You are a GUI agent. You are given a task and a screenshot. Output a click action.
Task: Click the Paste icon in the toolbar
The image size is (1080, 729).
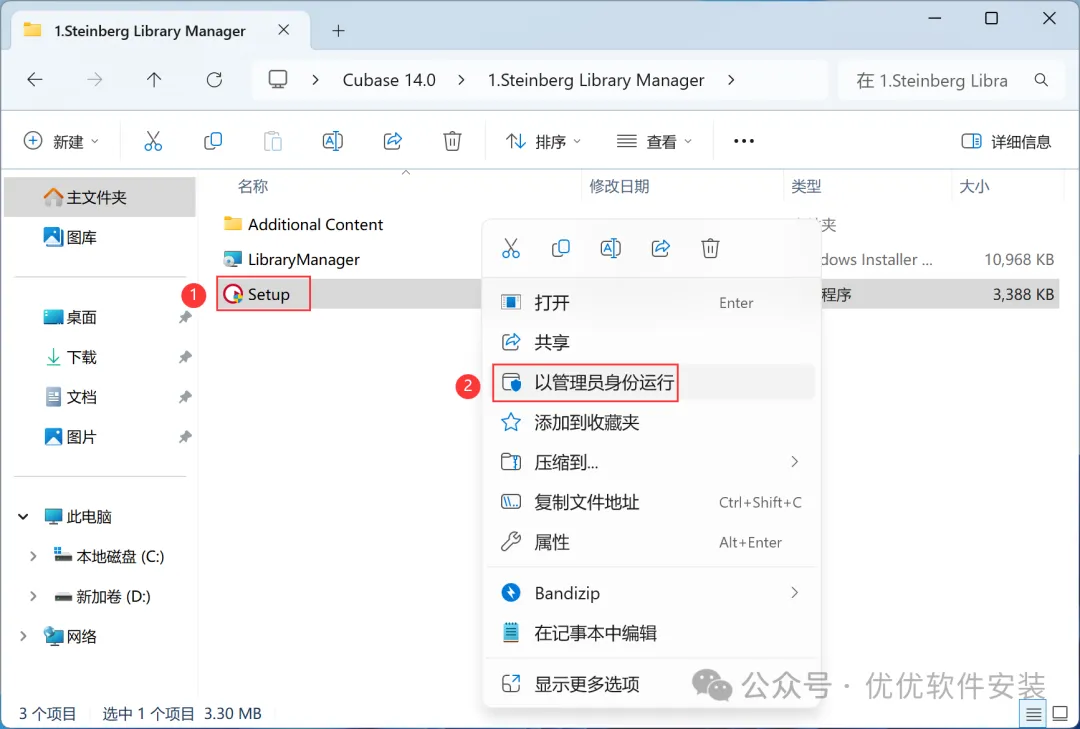pos(273,141)
